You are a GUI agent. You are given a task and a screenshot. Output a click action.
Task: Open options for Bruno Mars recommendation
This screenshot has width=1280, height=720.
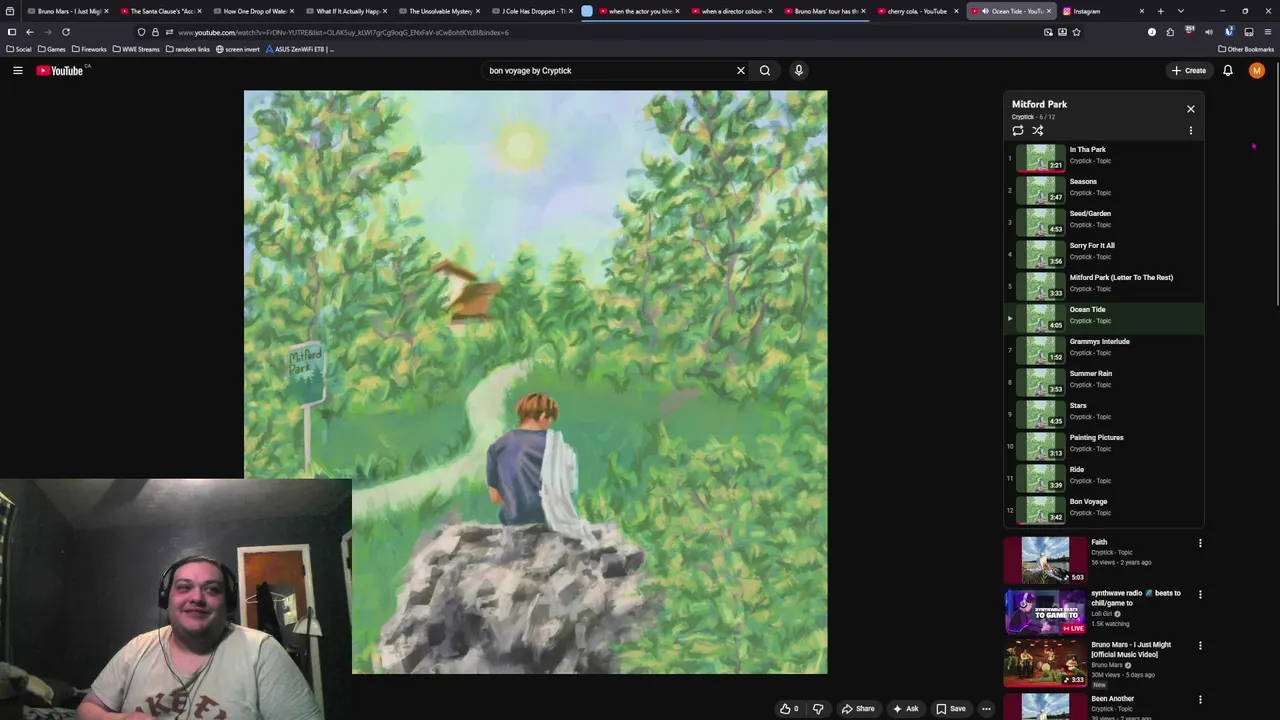1200,646
